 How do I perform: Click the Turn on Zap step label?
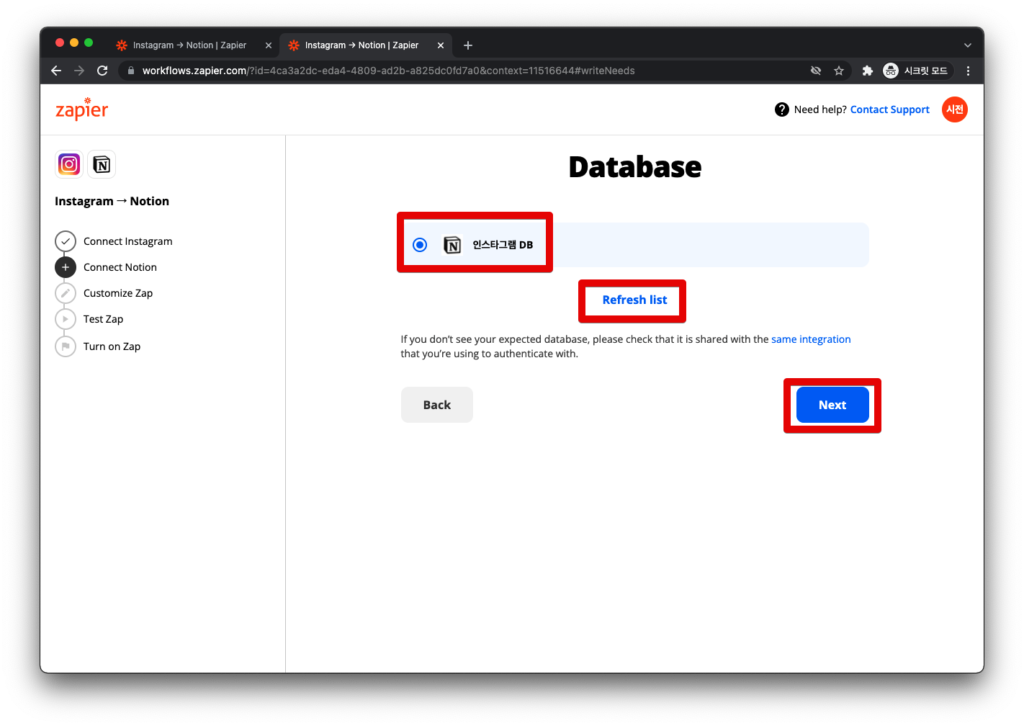(112, 346)
